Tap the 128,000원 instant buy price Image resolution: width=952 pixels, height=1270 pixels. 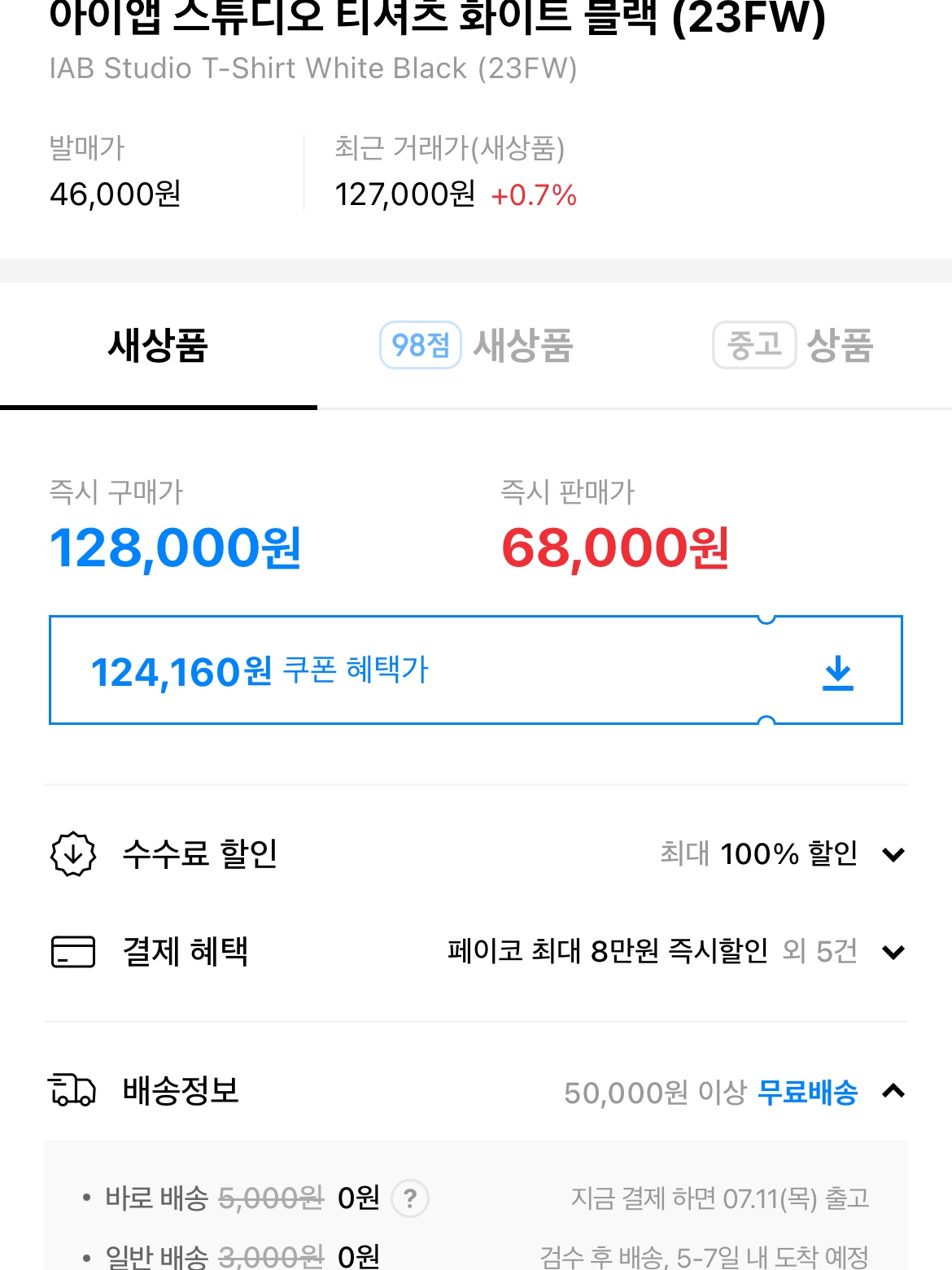[x=176, y=548]
